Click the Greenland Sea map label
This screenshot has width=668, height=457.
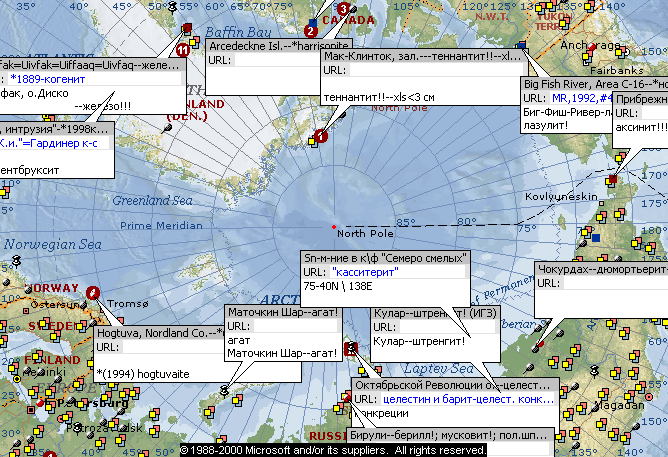153,200
